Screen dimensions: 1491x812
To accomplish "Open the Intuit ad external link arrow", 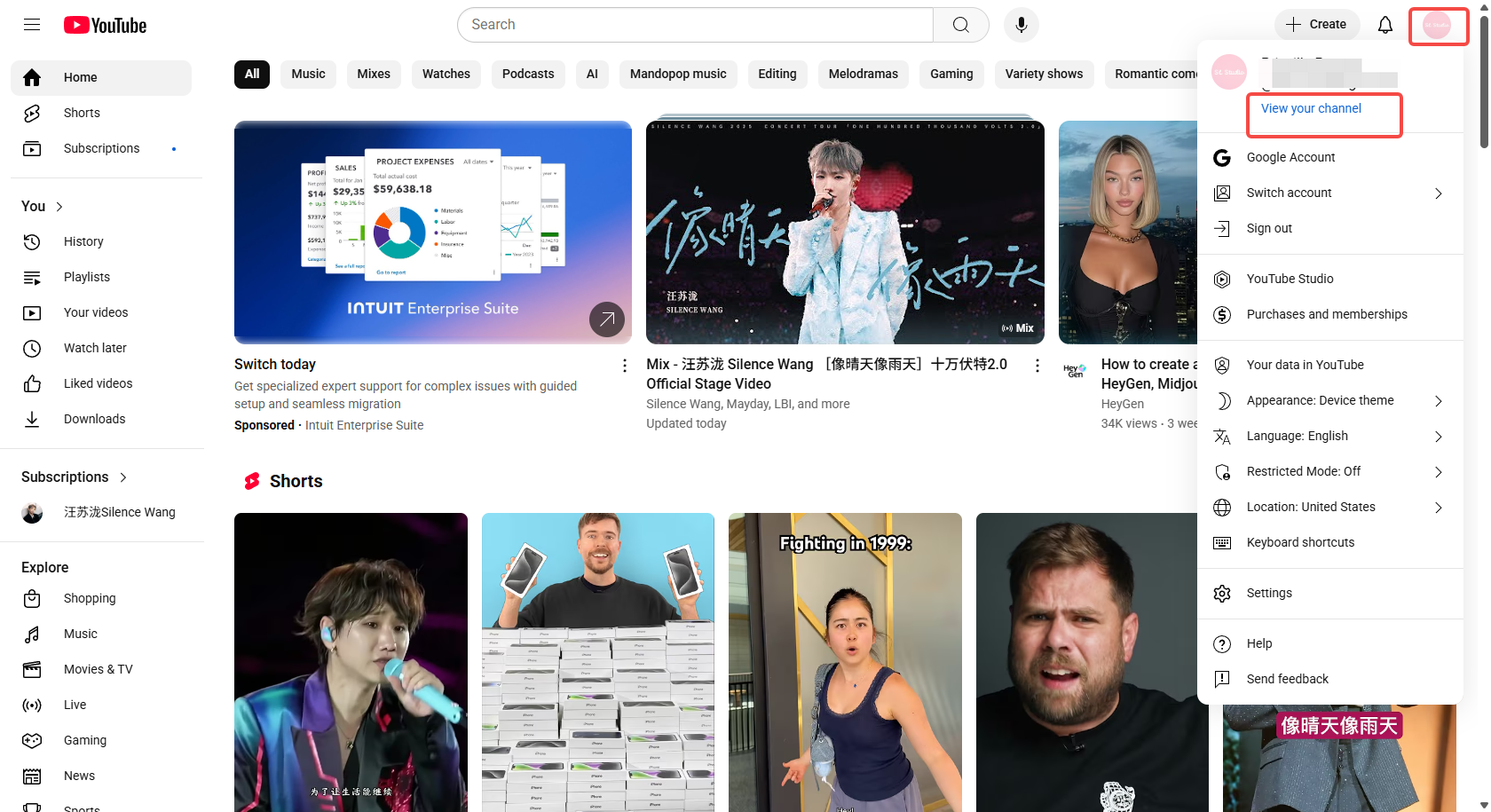I will [x=607, y=319].
